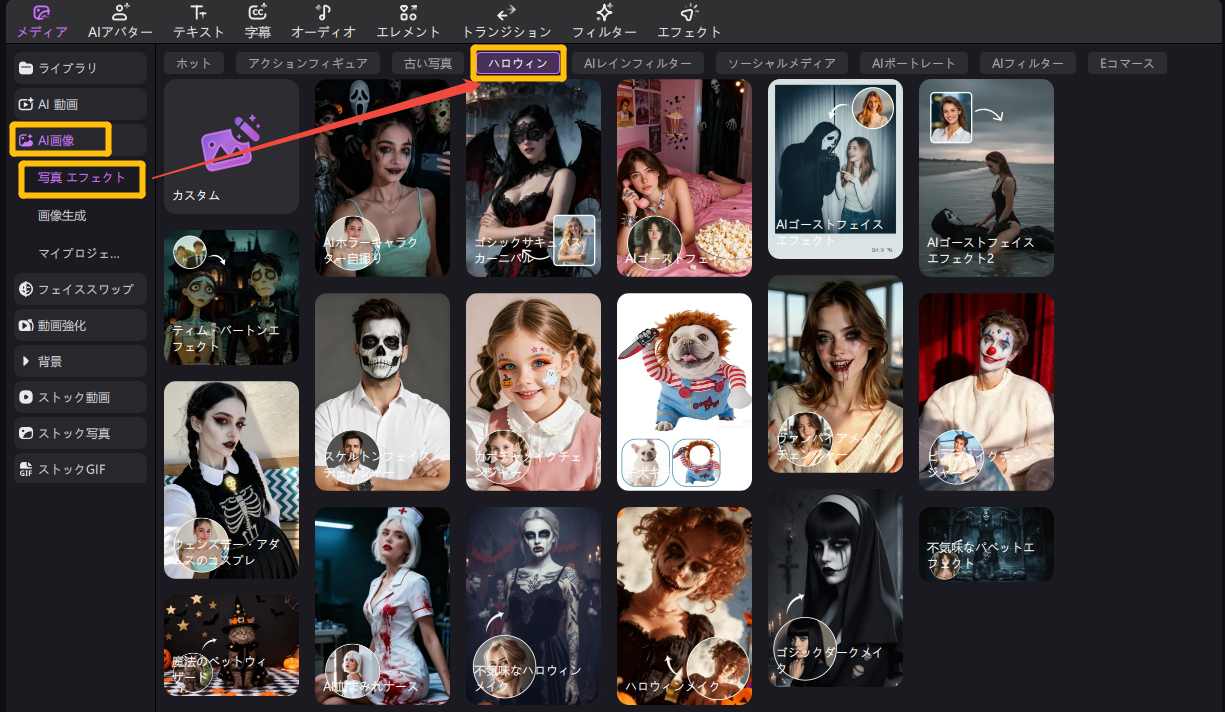
Task: Switch to the ホット category tab
Action: pos(193,63)
